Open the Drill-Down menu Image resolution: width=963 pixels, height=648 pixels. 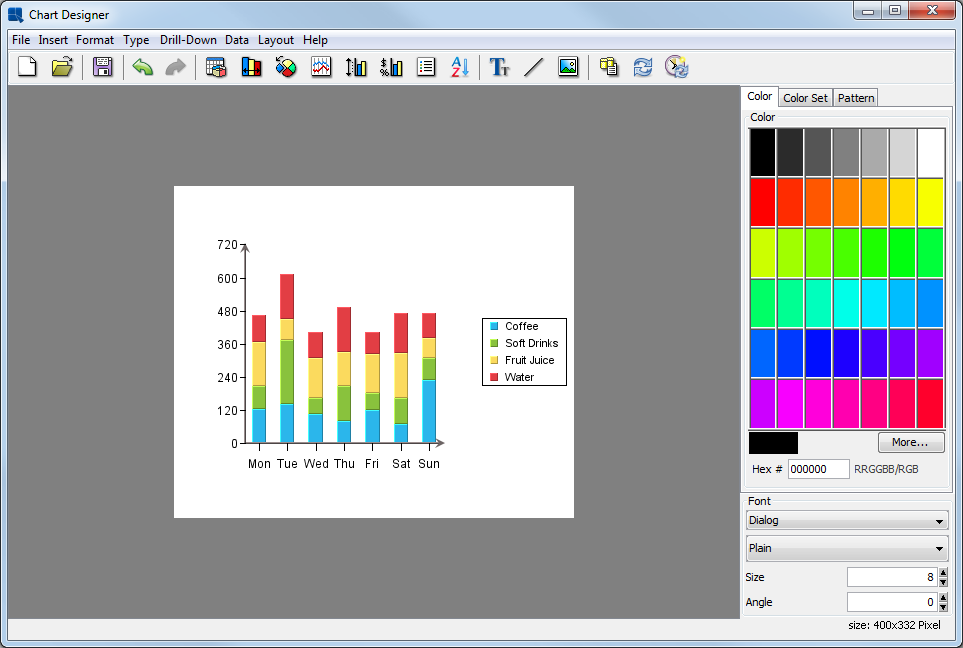(x=189, y=40)
